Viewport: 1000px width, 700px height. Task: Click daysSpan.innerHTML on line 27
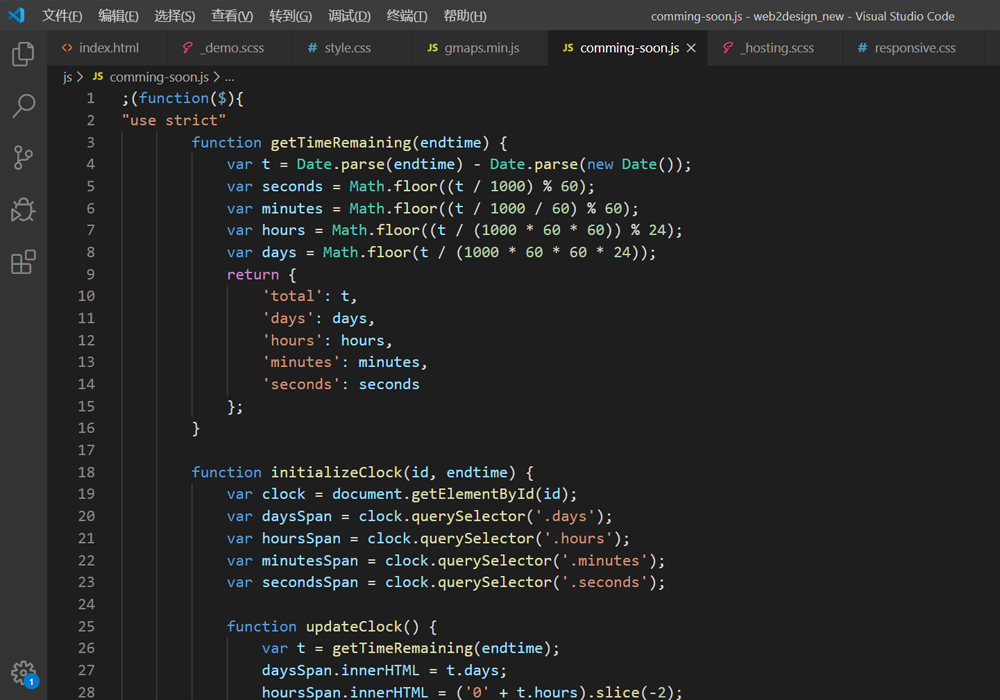click(x=341, y=670)
